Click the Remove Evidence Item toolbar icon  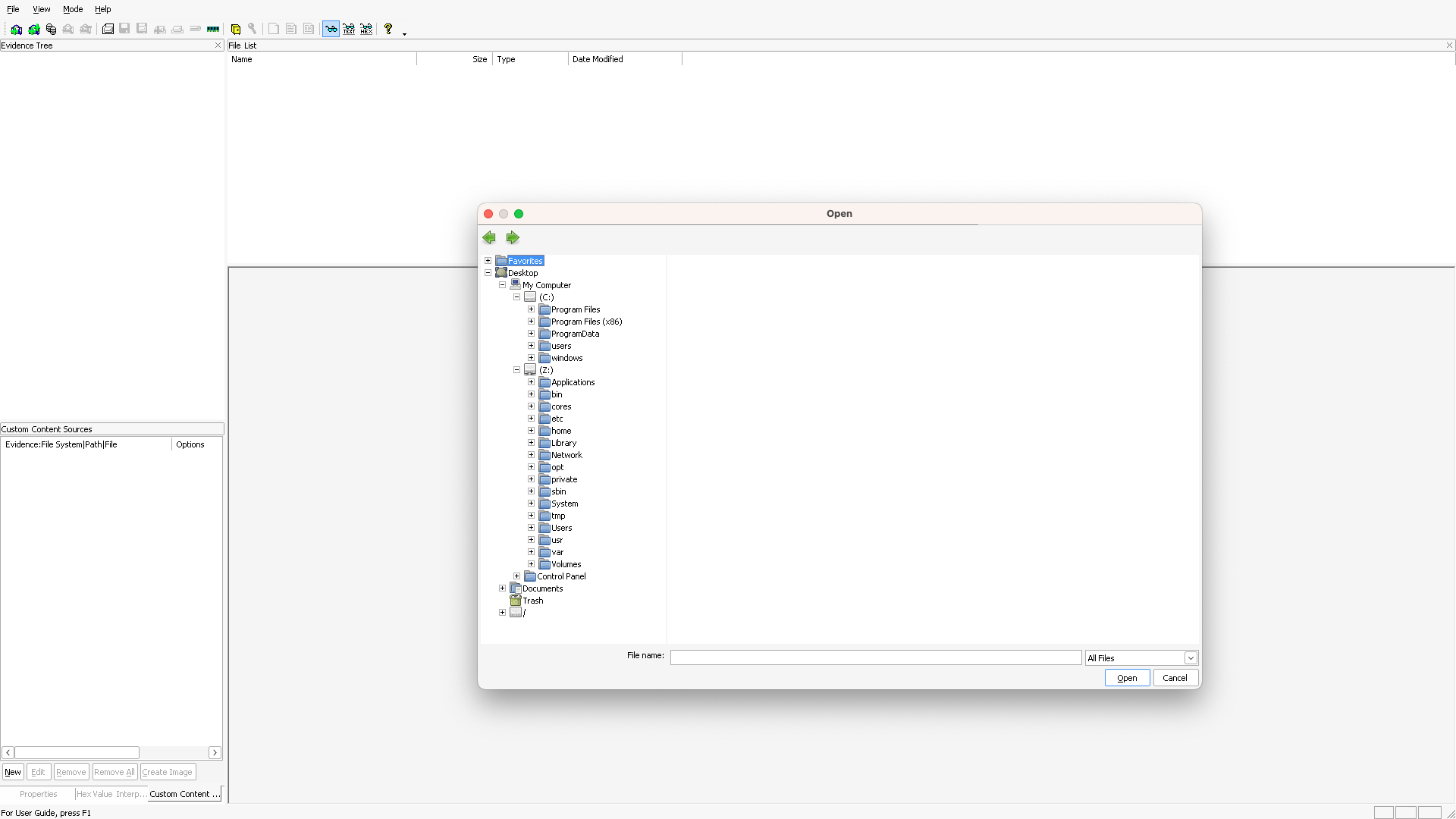point(68,29)
